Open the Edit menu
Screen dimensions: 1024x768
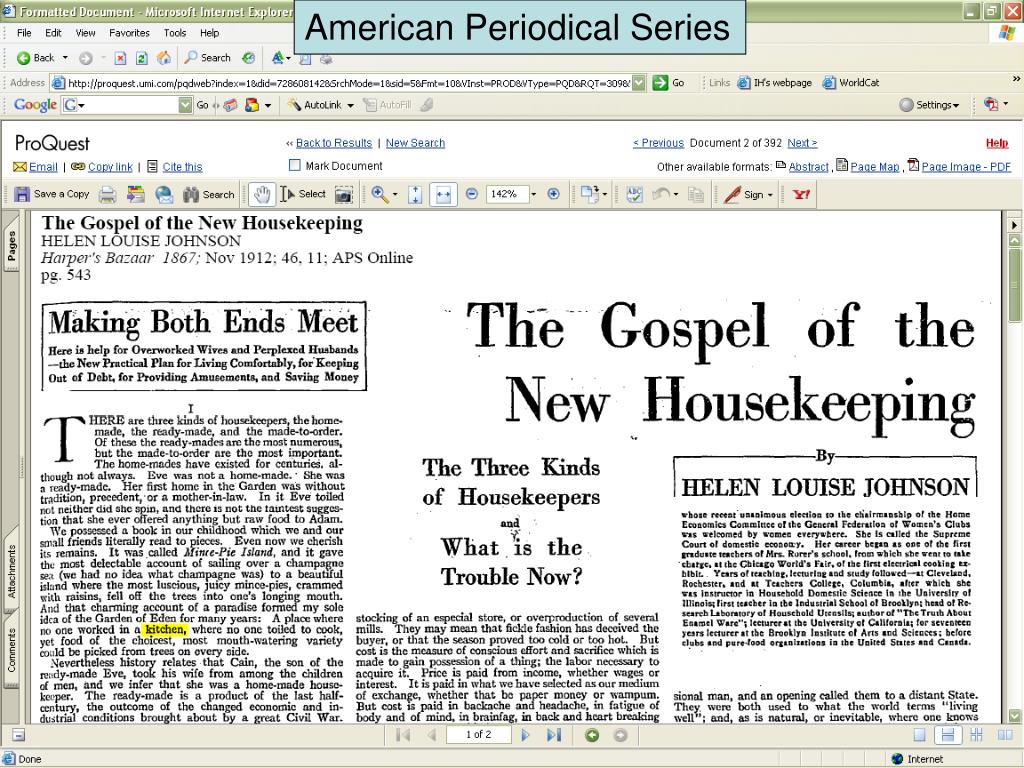point(54,33)
